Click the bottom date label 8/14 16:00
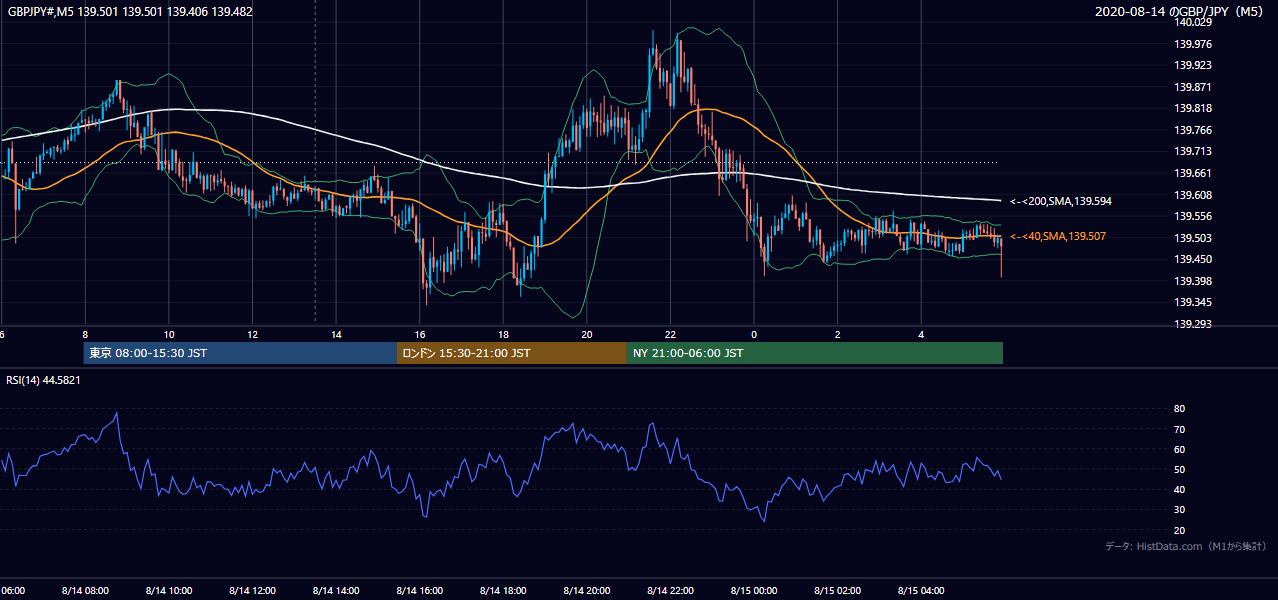This screenshot has height=600, width=1278. [420, 590]
